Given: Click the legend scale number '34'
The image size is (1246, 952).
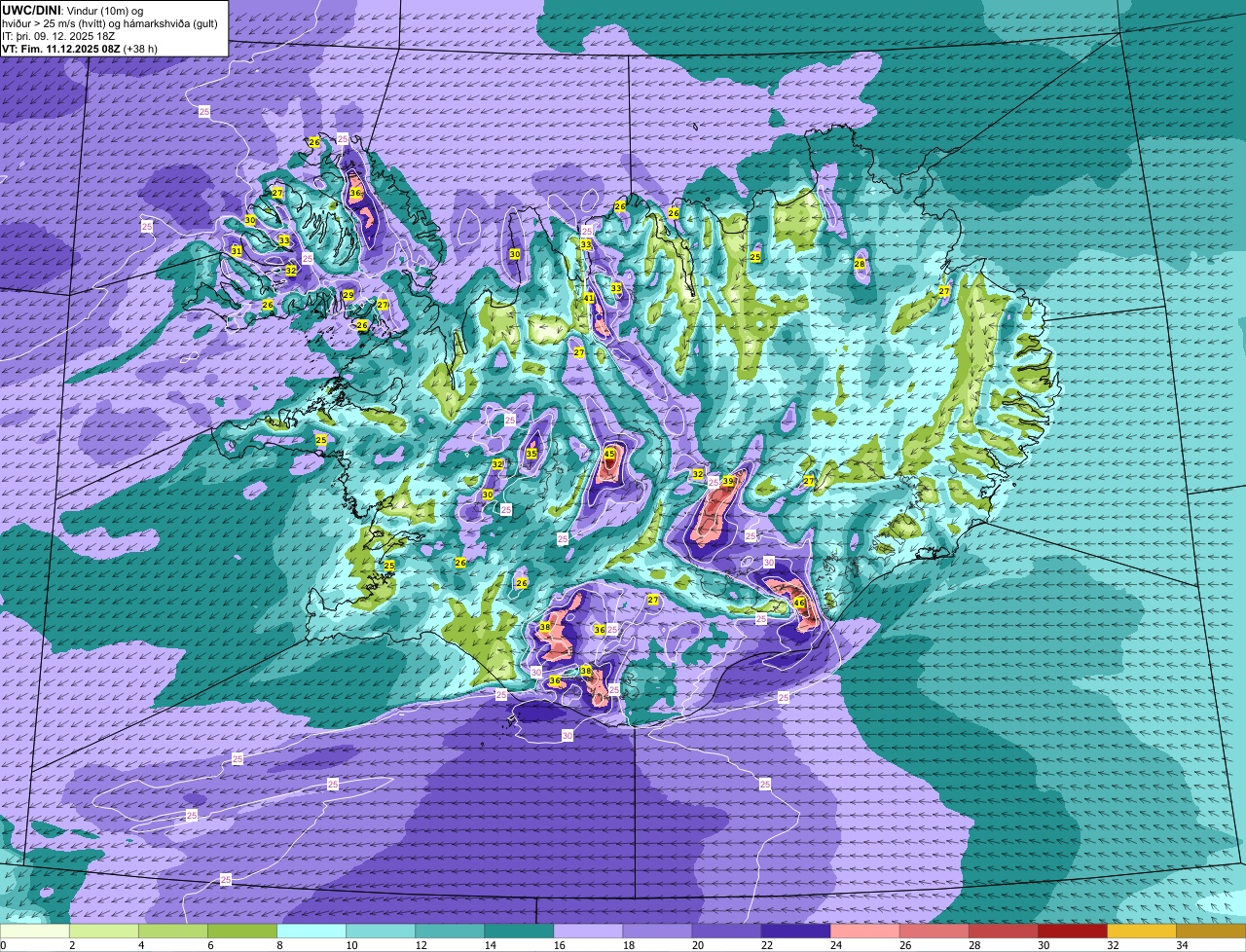Looking at the screenshot, I should point(1182,945).
